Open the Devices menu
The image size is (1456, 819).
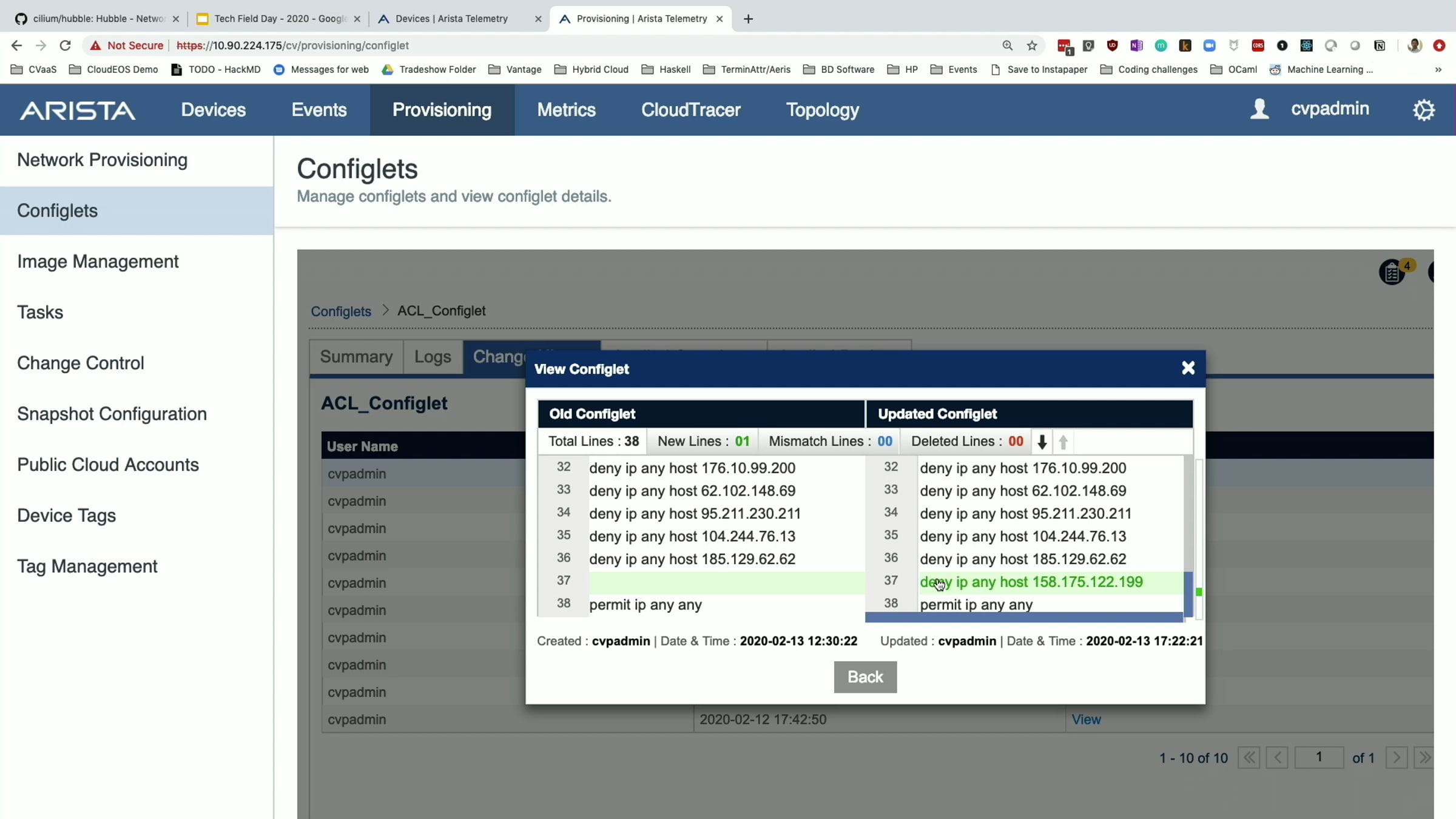[x=214, y=110]
